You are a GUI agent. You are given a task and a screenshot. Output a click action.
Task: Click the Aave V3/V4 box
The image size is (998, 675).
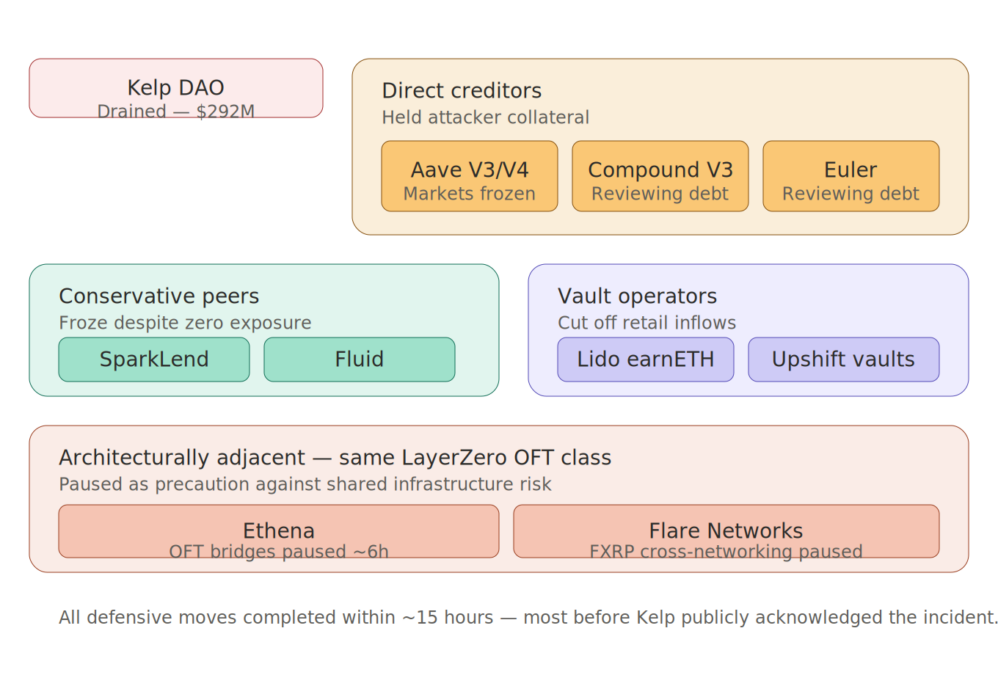pyautogui.click(x=469, y=175)
